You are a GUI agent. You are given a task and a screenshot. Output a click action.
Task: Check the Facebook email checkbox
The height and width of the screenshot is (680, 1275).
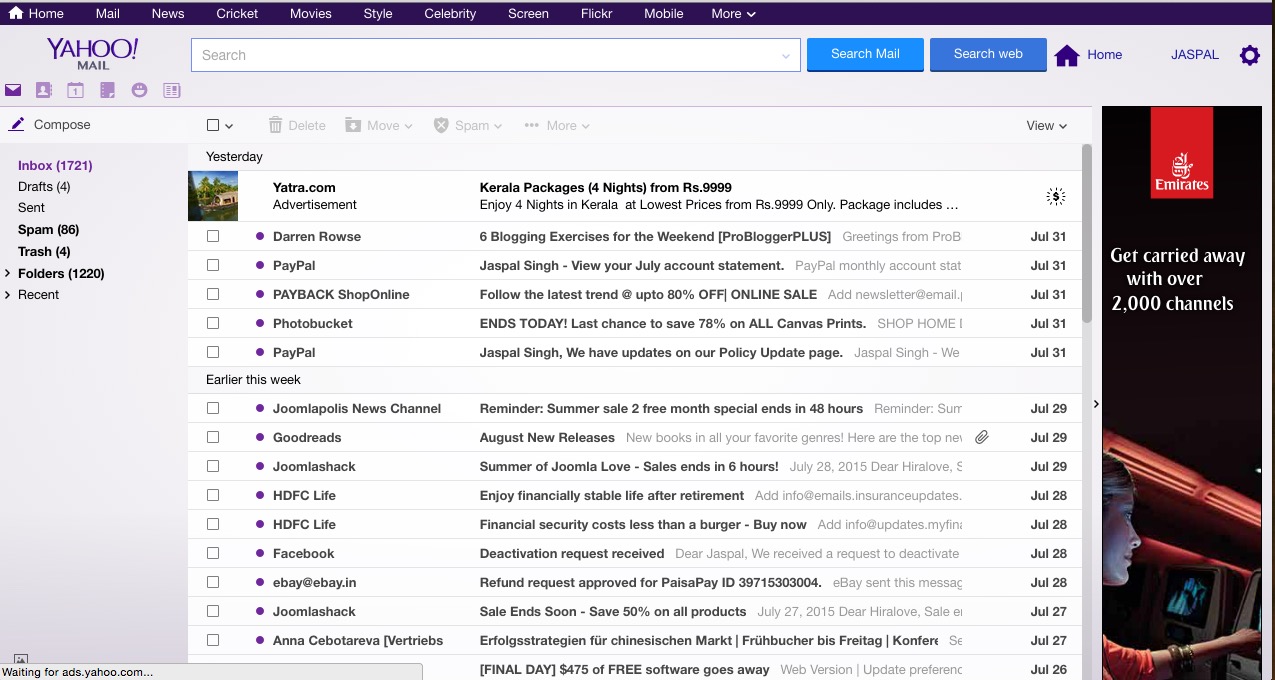(x=213, y=553)
